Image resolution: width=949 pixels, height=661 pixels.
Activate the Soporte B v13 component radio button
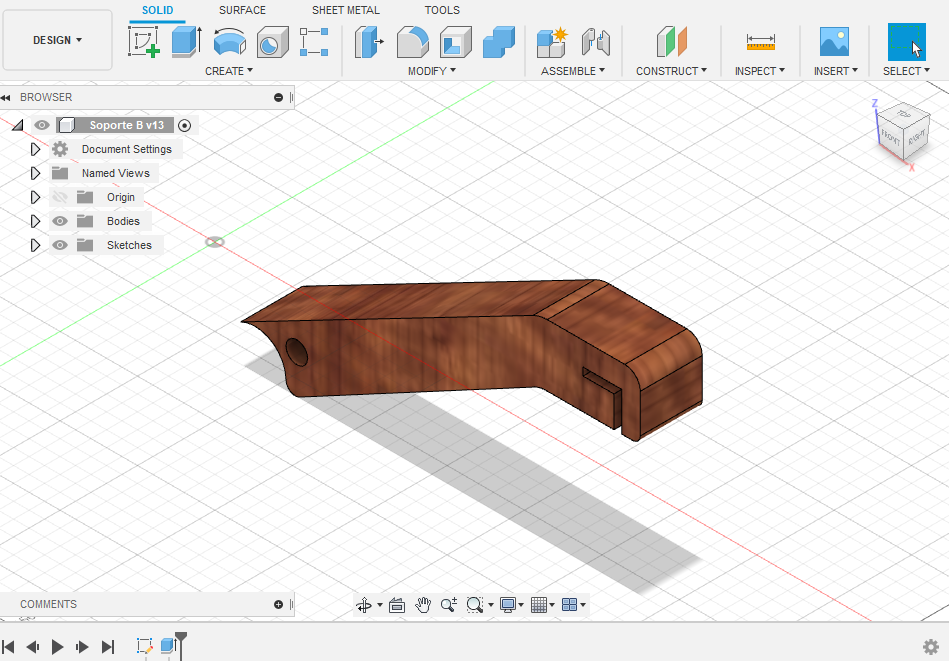point(185,125)
